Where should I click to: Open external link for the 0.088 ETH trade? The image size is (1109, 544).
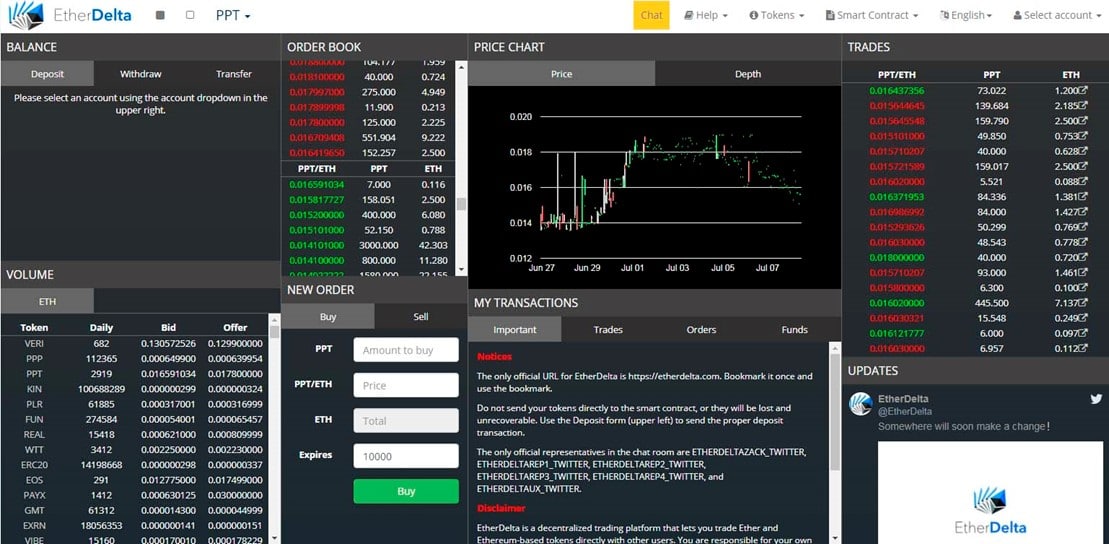pos(1084,182)
